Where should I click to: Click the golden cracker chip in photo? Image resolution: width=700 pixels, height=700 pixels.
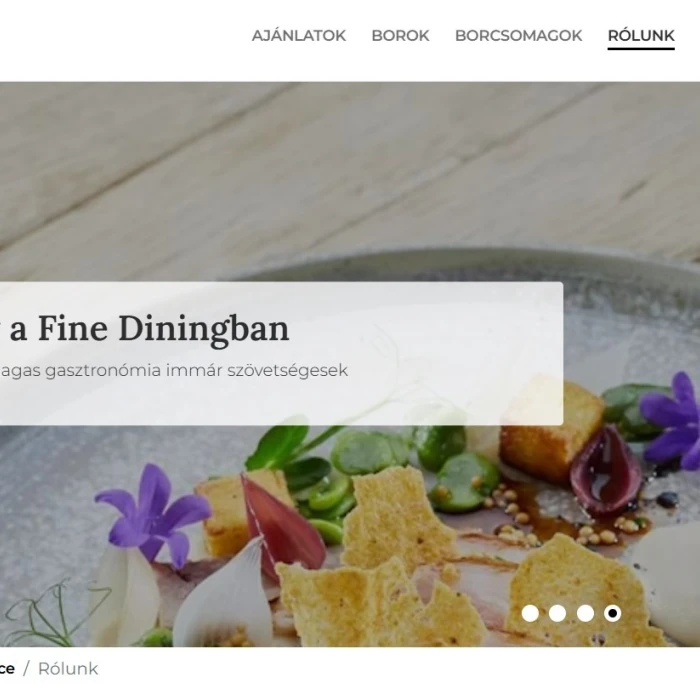pyautogui.click(x=393, y=516)
